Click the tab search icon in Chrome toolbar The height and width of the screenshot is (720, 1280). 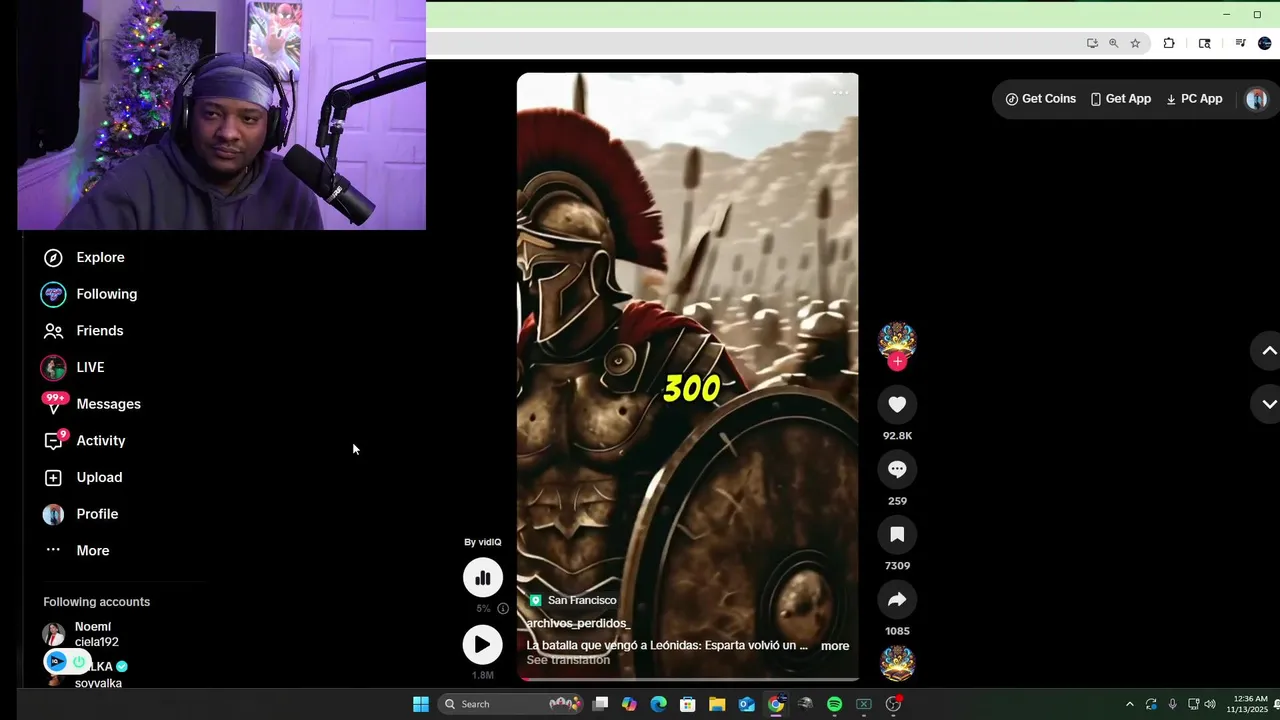click(x=1204, y=43)
